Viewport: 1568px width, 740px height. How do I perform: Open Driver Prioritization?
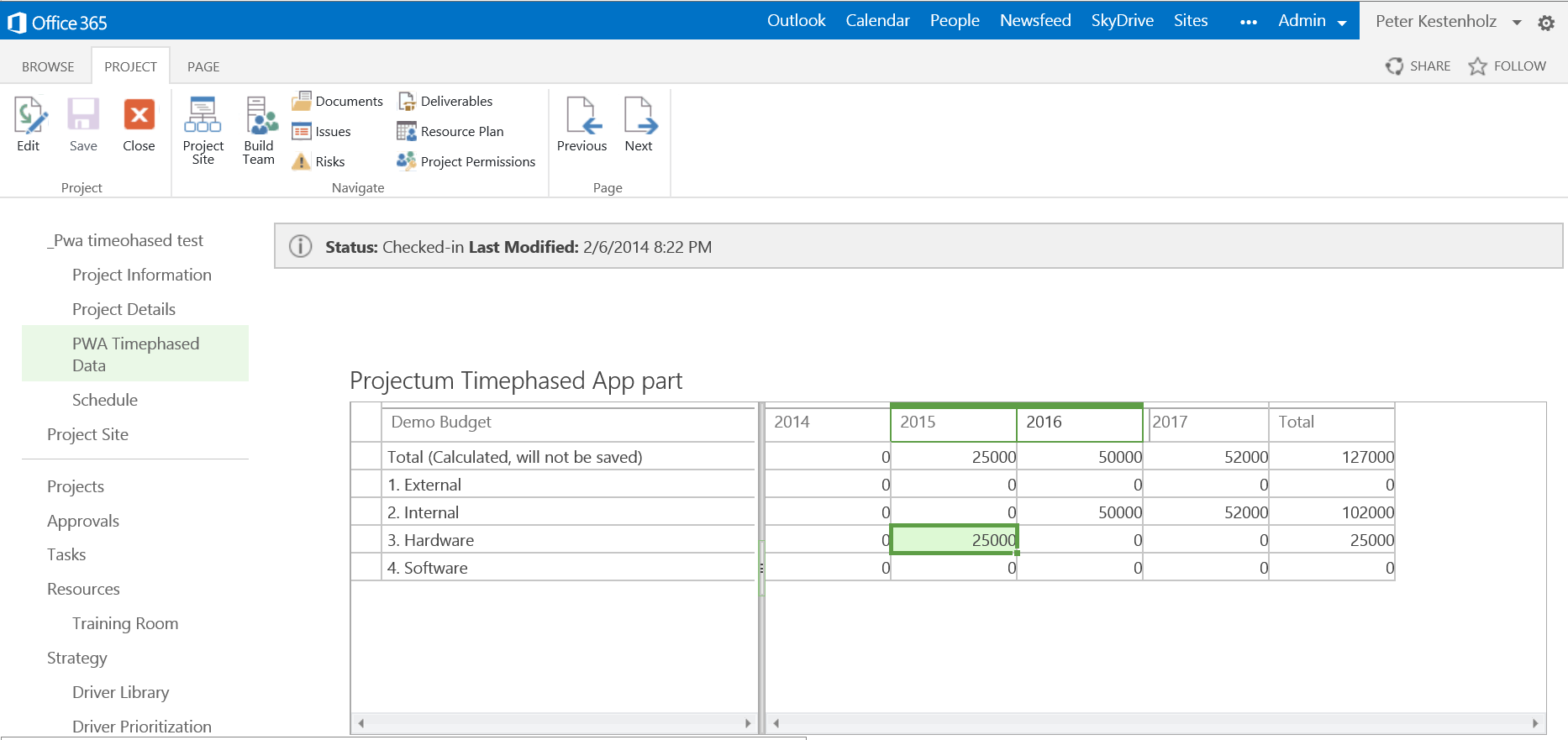coord(142,727)
